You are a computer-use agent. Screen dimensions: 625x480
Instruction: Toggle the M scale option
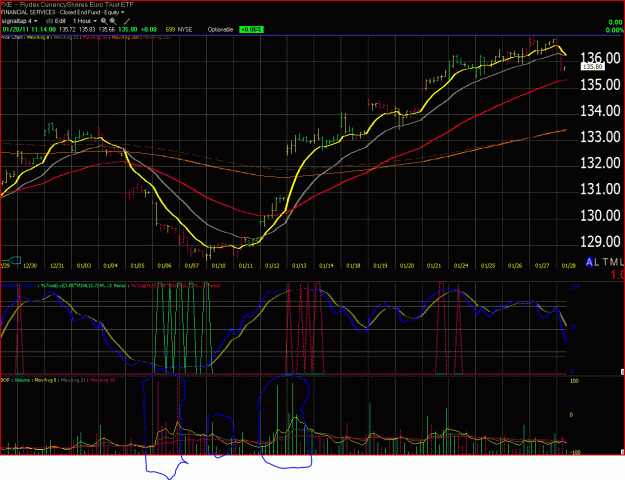pyautogui.click(x=614, y=262)
